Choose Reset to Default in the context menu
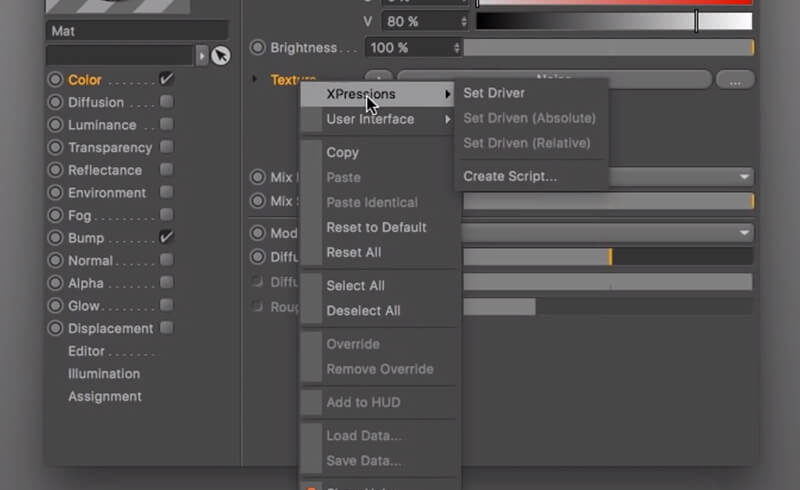The image size is (800, 490). click(x=377, y=227)
